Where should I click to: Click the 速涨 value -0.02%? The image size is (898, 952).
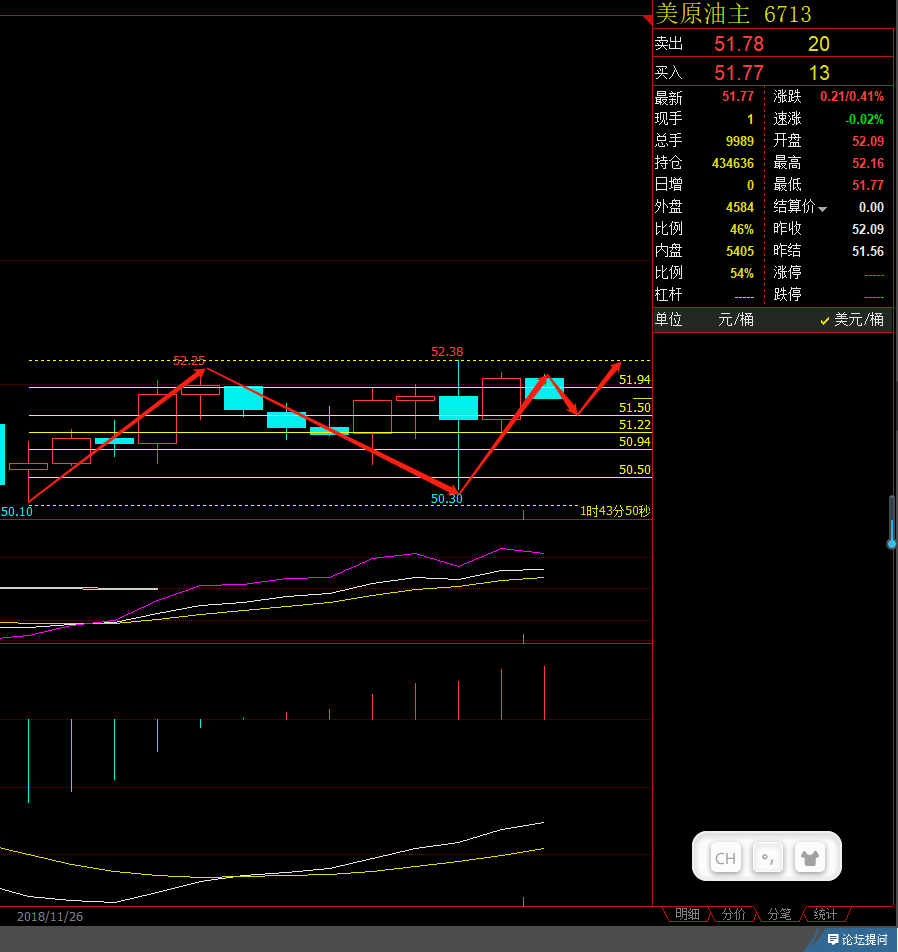pyautogui.click(x=865, y=119)
